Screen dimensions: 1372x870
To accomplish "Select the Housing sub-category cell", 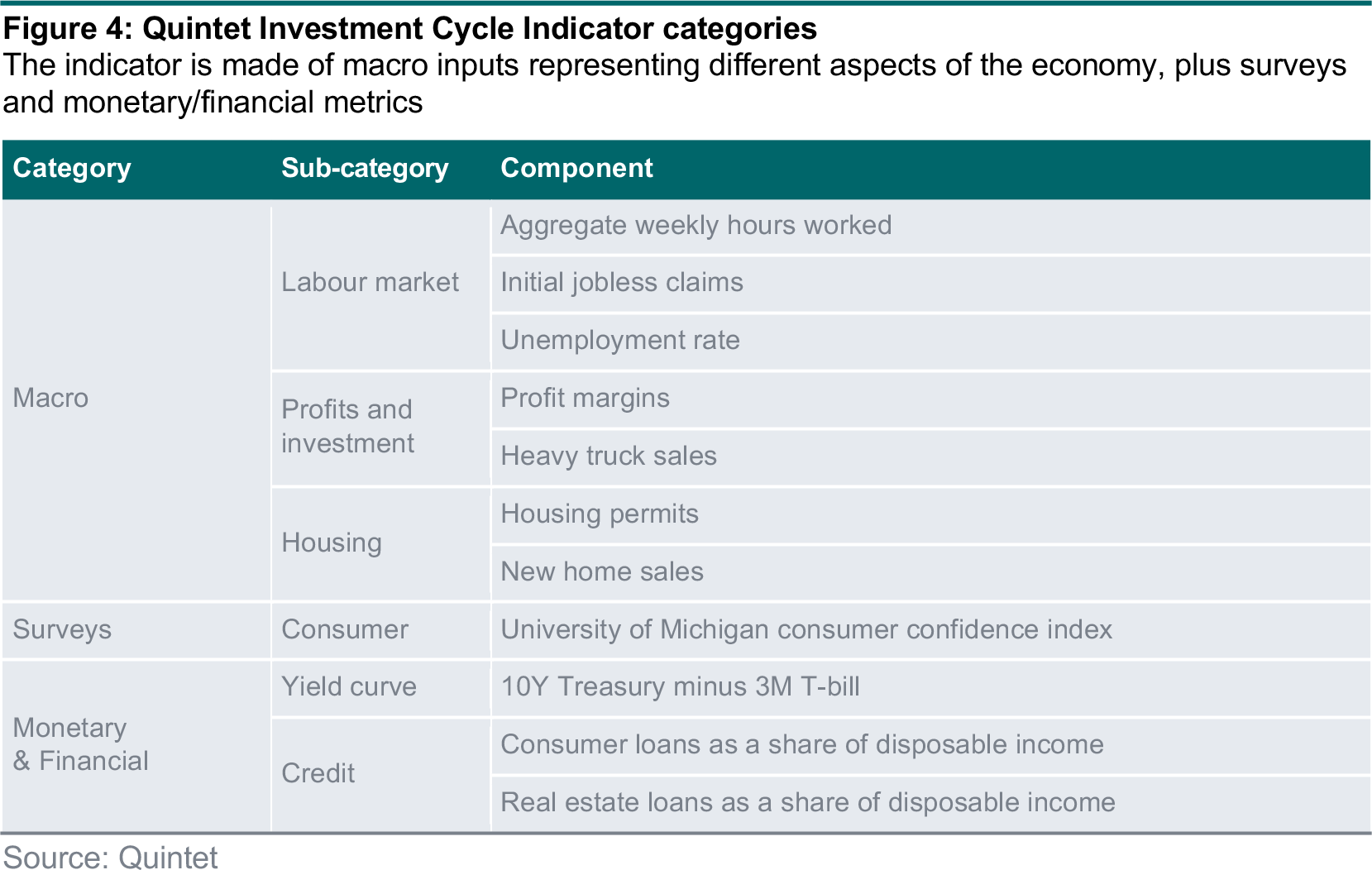I will click(381, 544).
